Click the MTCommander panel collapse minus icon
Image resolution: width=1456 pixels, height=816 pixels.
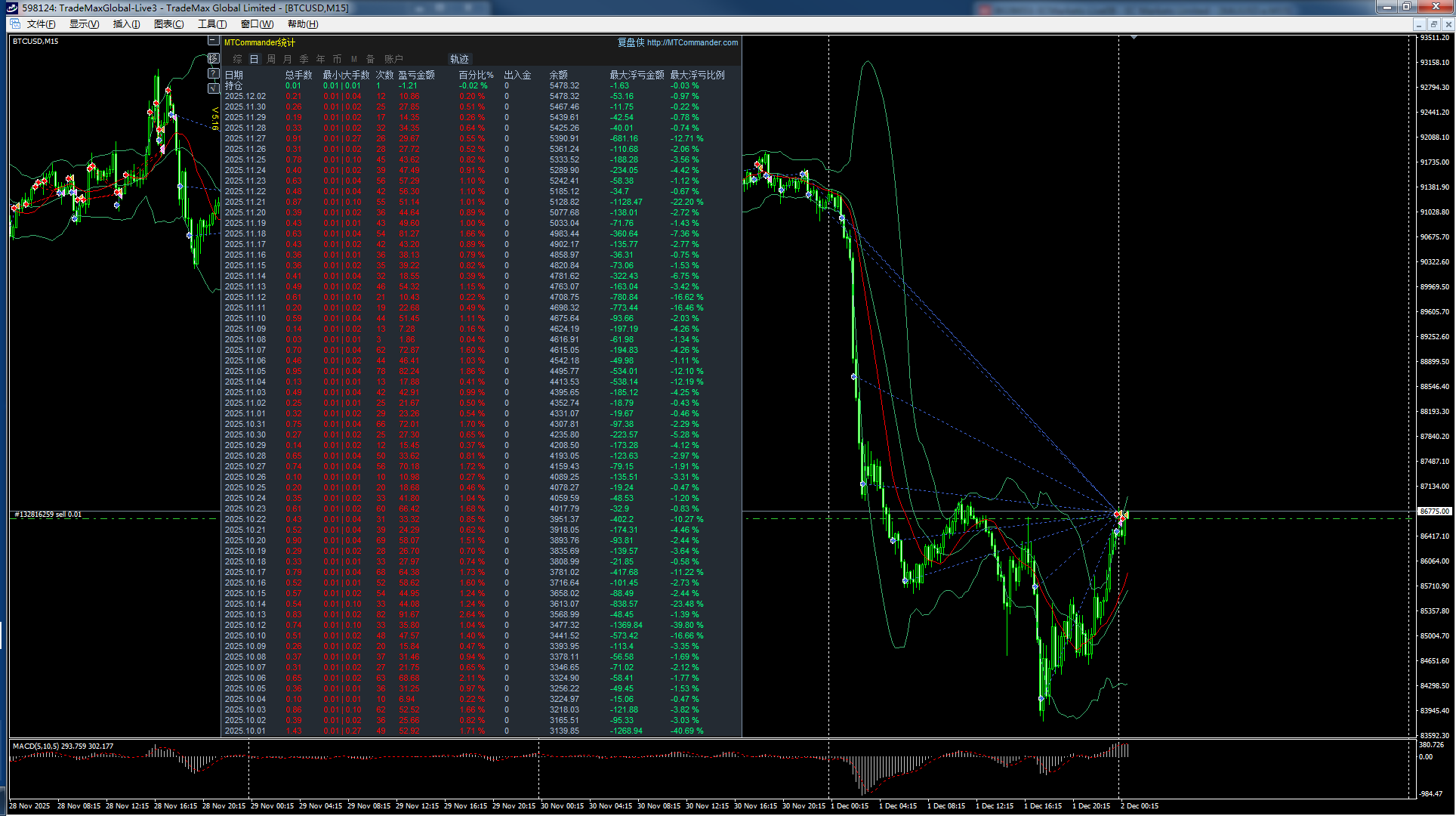214,42
